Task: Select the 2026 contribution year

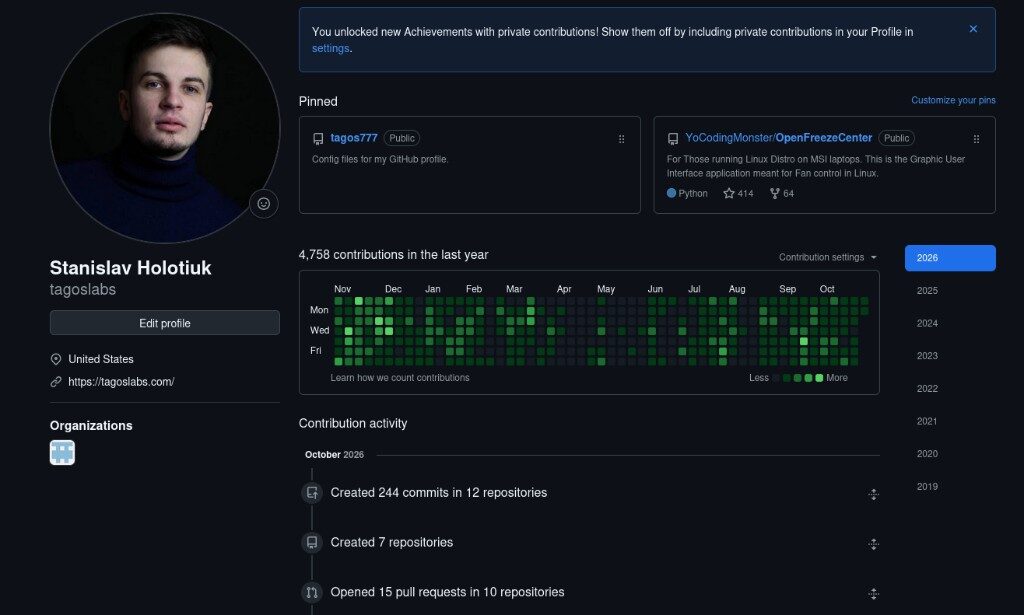Action: pyautogui.click(x=950, y=258)
